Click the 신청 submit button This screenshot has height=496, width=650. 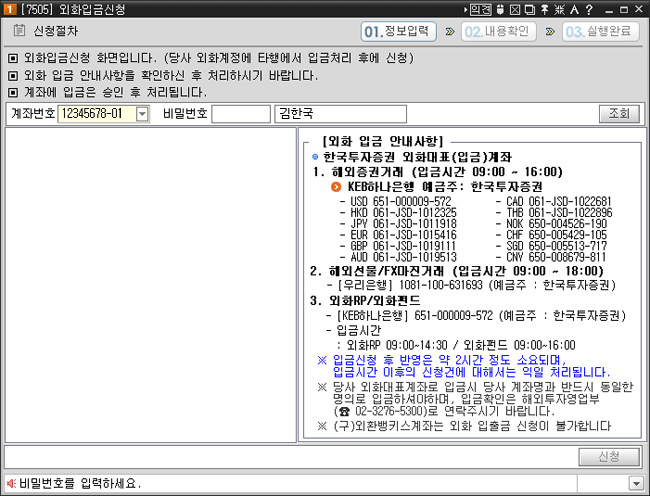pos(609,457)
